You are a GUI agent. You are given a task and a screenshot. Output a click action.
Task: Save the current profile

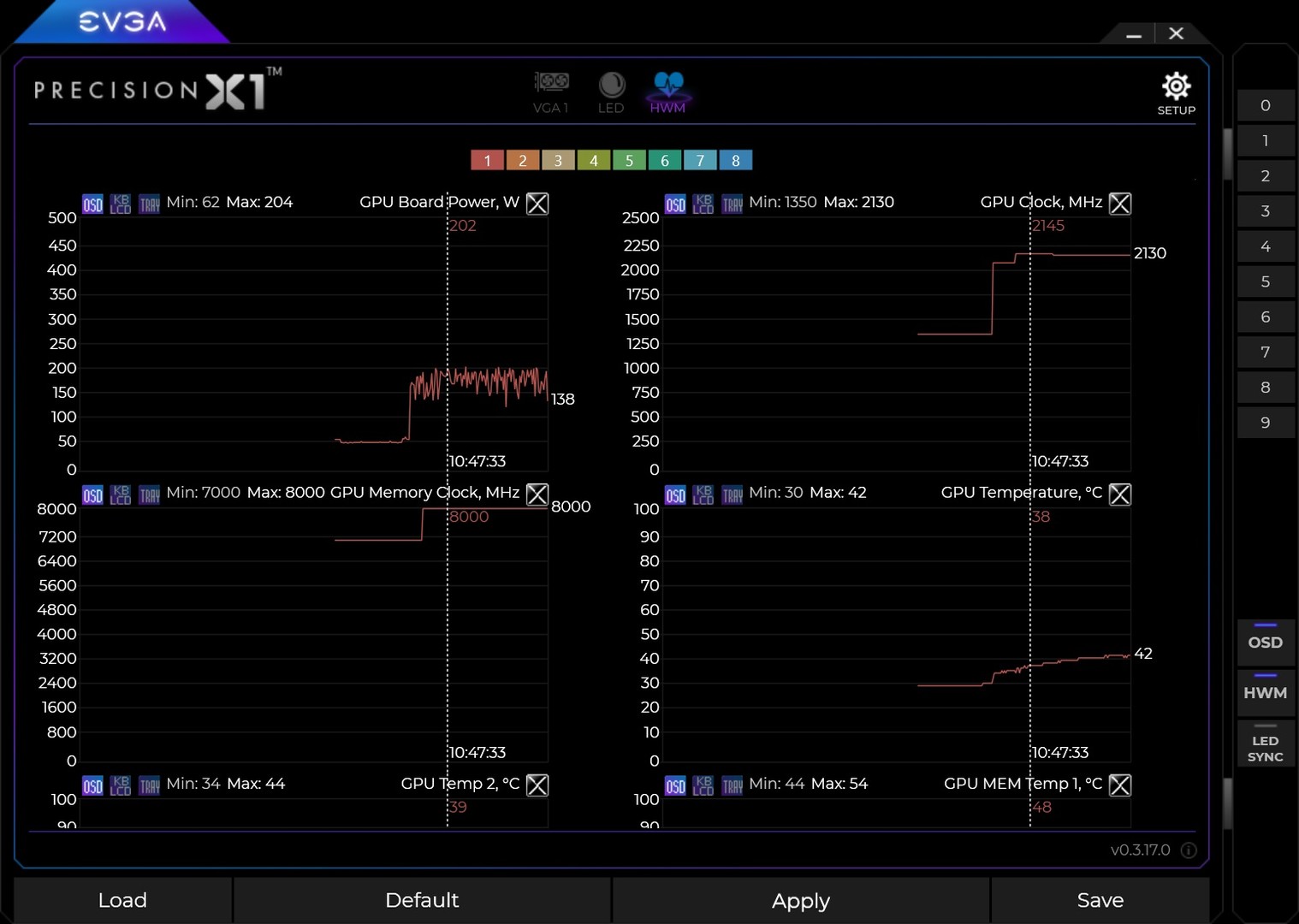click(1100, 900)
